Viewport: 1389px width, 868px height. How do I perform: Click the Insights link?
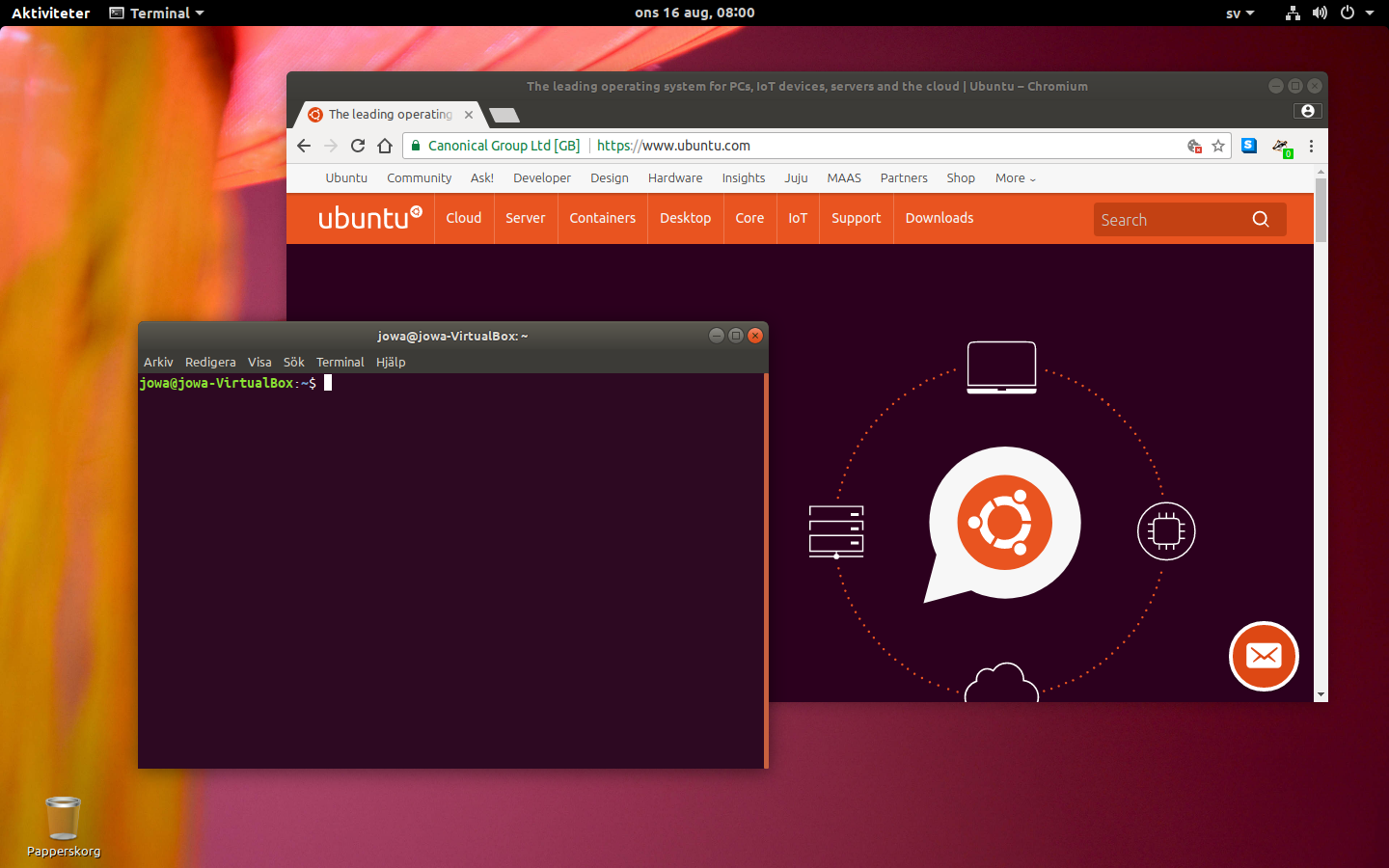pos(744,178)
